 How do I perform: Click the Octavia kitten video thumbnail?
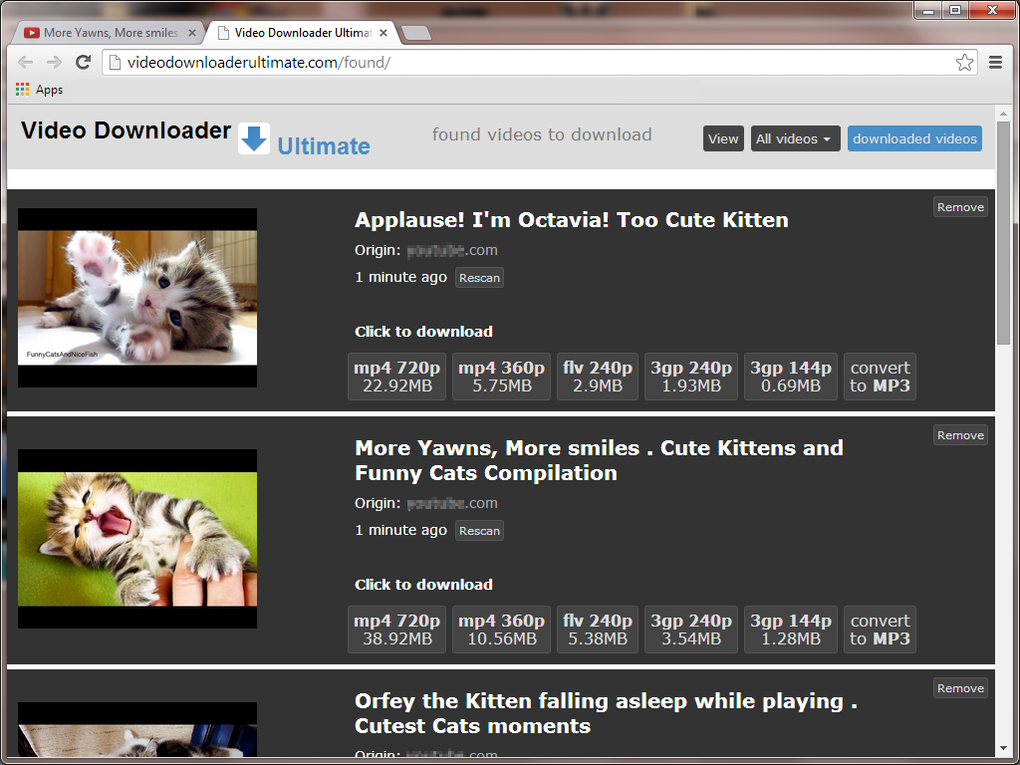[137, 298]
